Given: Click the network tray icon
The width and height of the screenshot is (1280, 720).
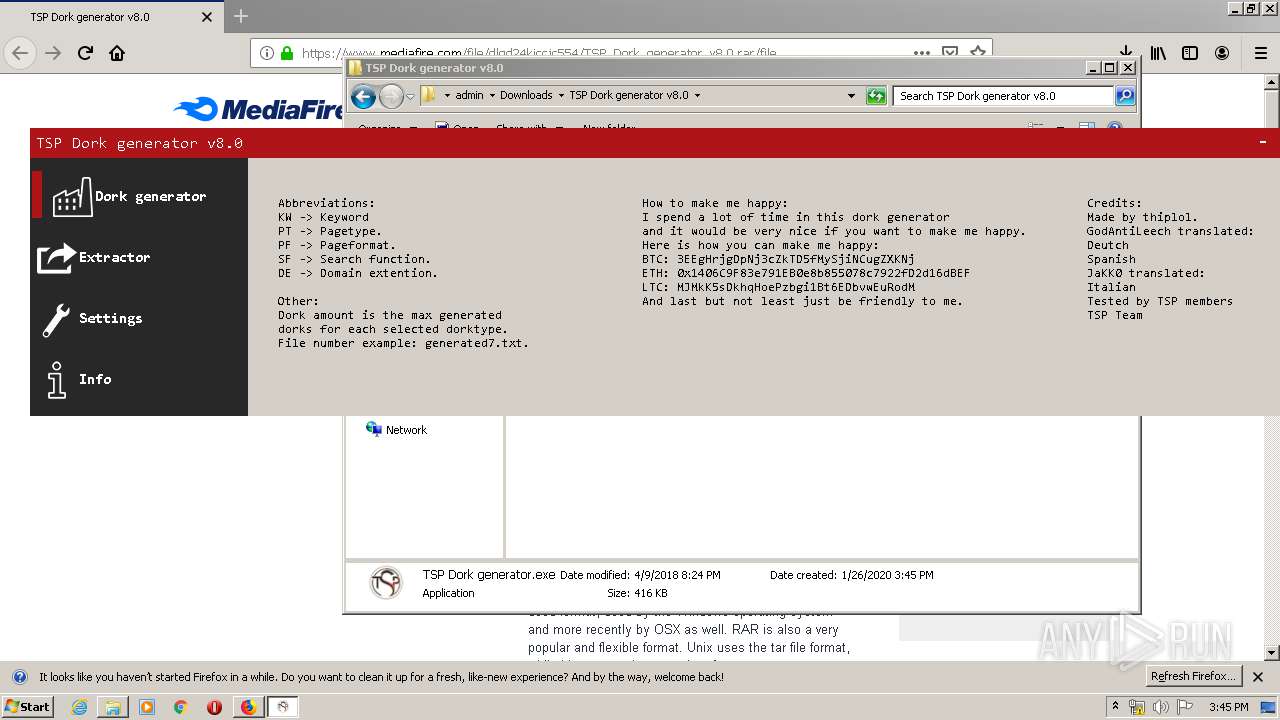Looking at the screenshot, I should coord(1137,707).
